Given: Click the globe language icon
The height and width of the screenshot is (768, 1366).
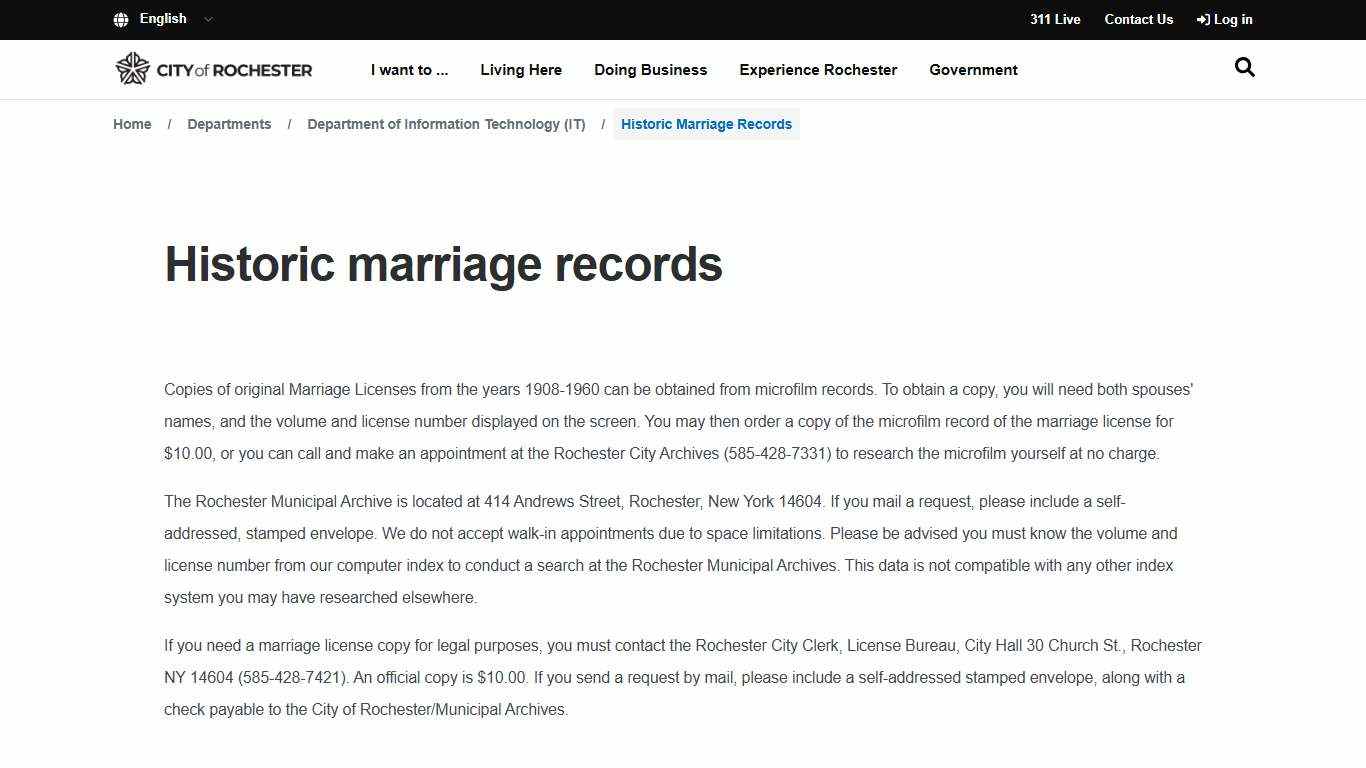Looking at the screenshot, I should point(121,19).
